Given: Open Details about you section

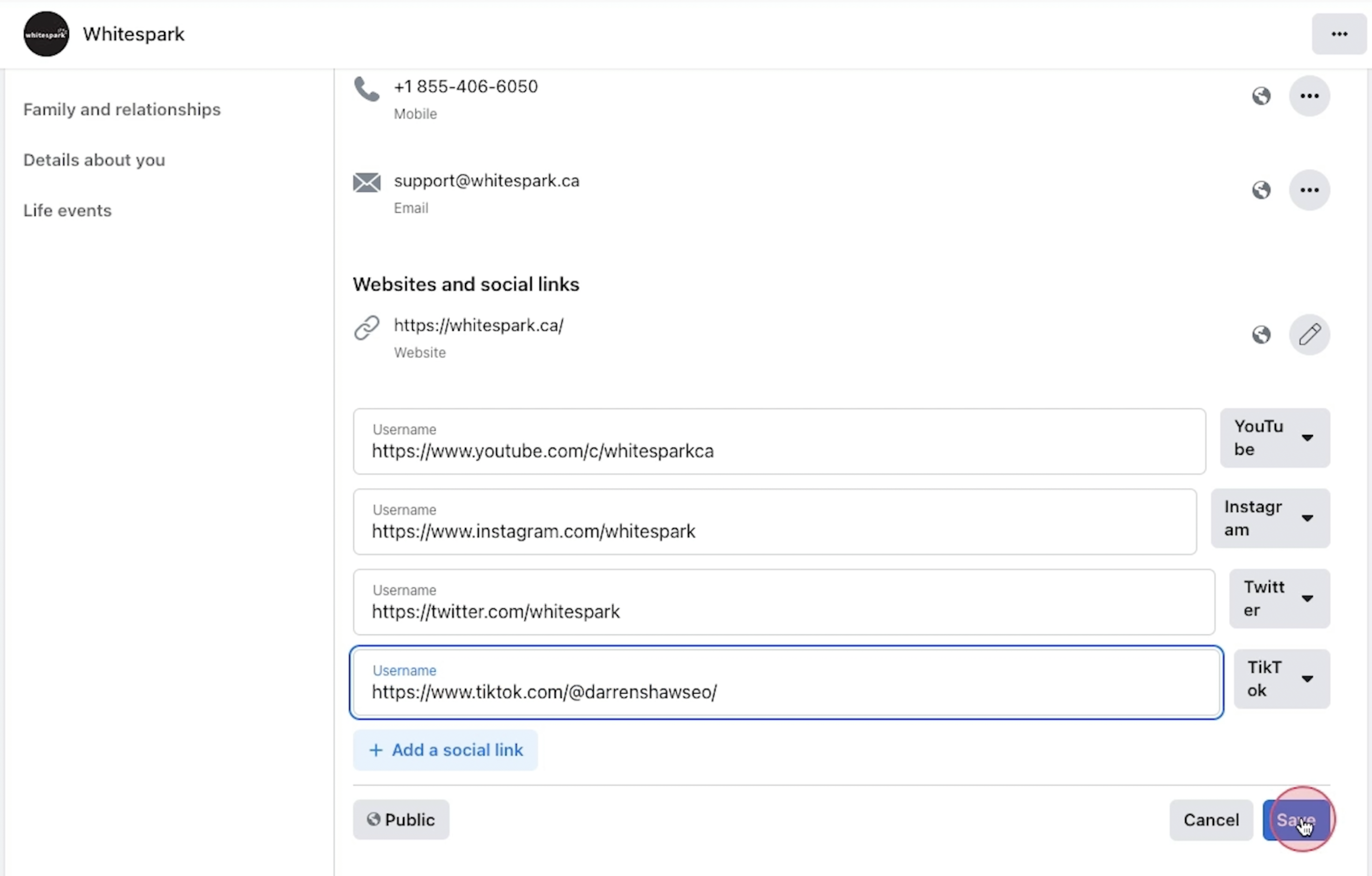Looking at the screenshot, I should click(x=94, y=160).
